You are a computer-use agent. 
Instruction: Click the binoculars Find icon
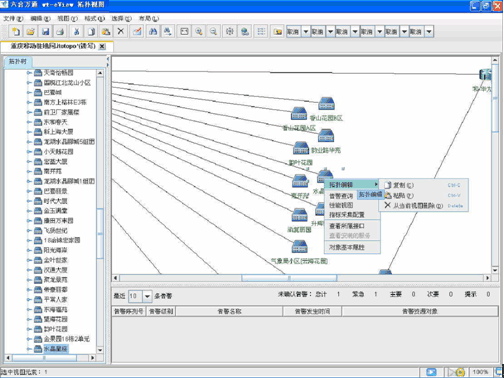coord(153,32)
